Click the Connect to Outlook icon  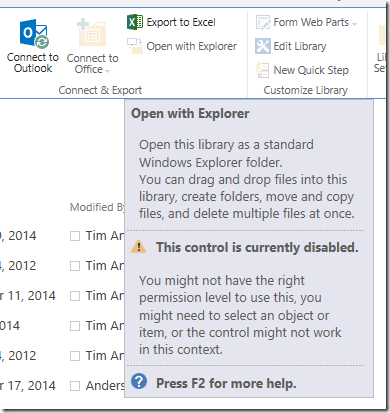pyautogui.click(x=34, y=34)
